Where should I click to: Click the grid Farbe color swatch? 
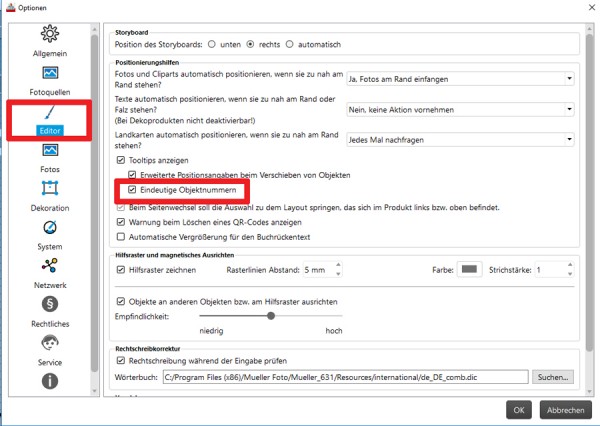(470, 269)
